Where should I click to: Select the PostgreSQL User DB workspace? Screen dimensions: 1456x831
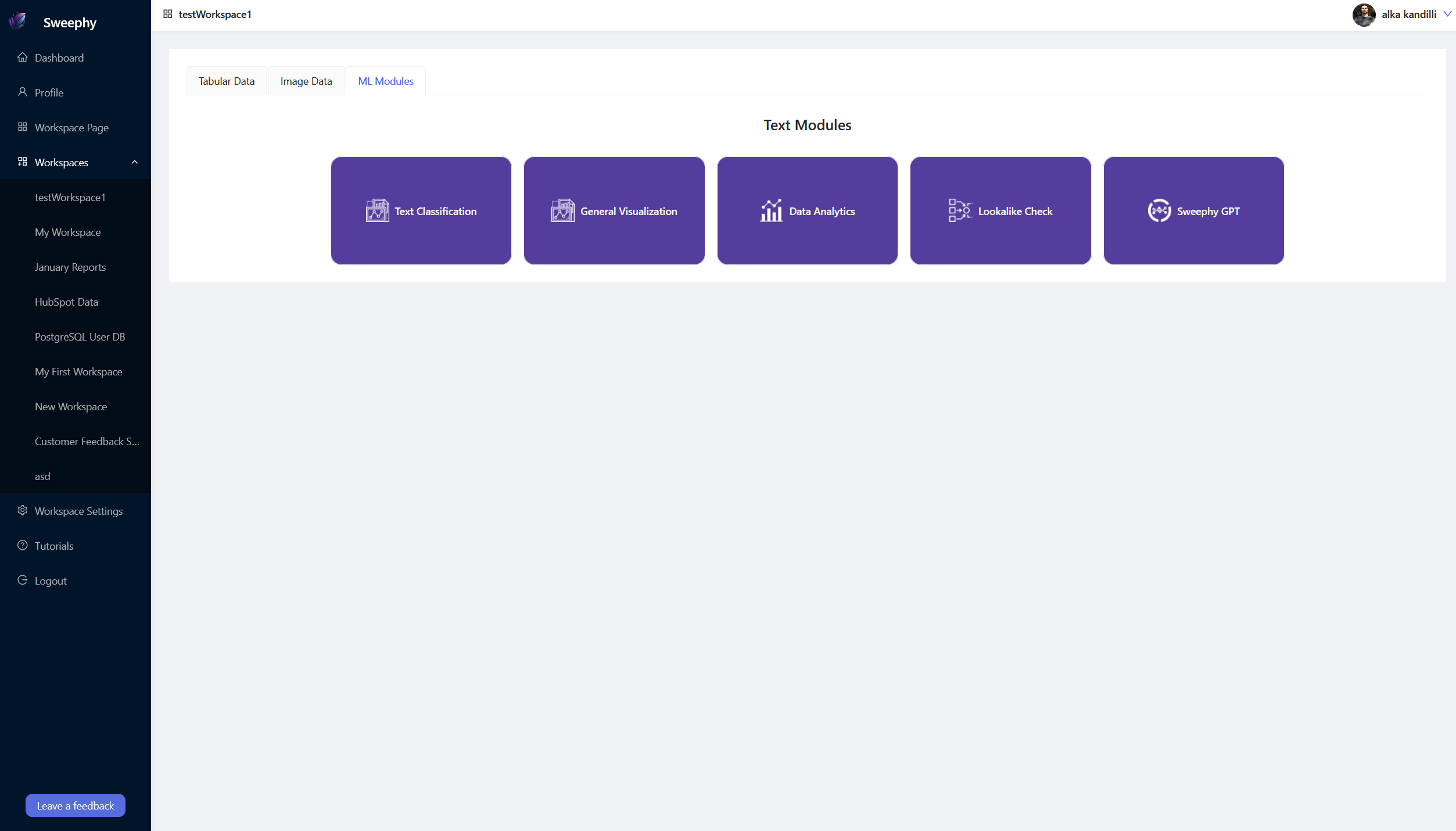[x=80, y=337]
